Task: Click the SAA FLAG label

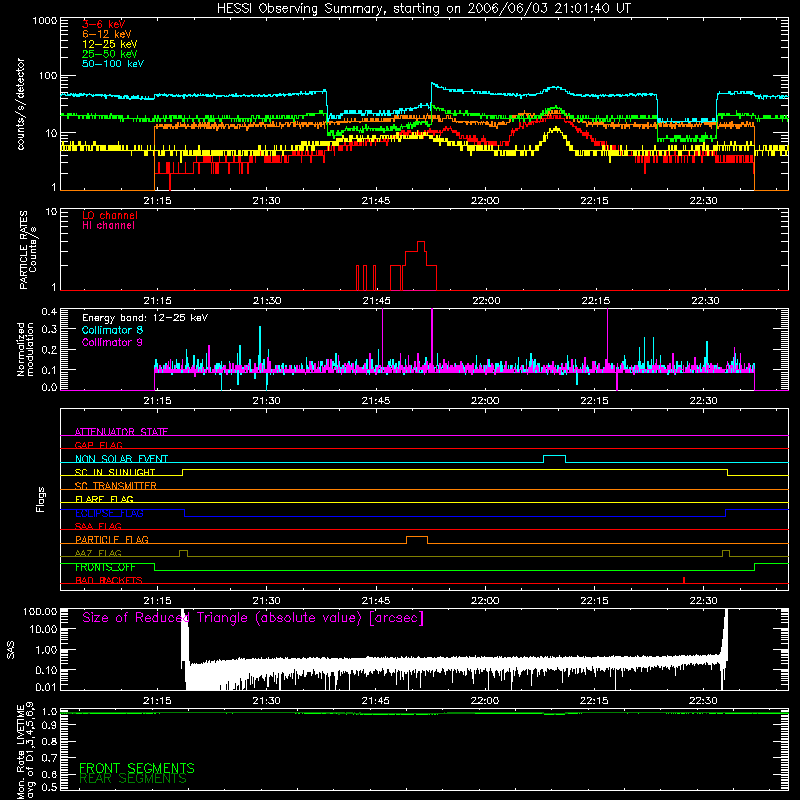Action: [x=98, y=526]
